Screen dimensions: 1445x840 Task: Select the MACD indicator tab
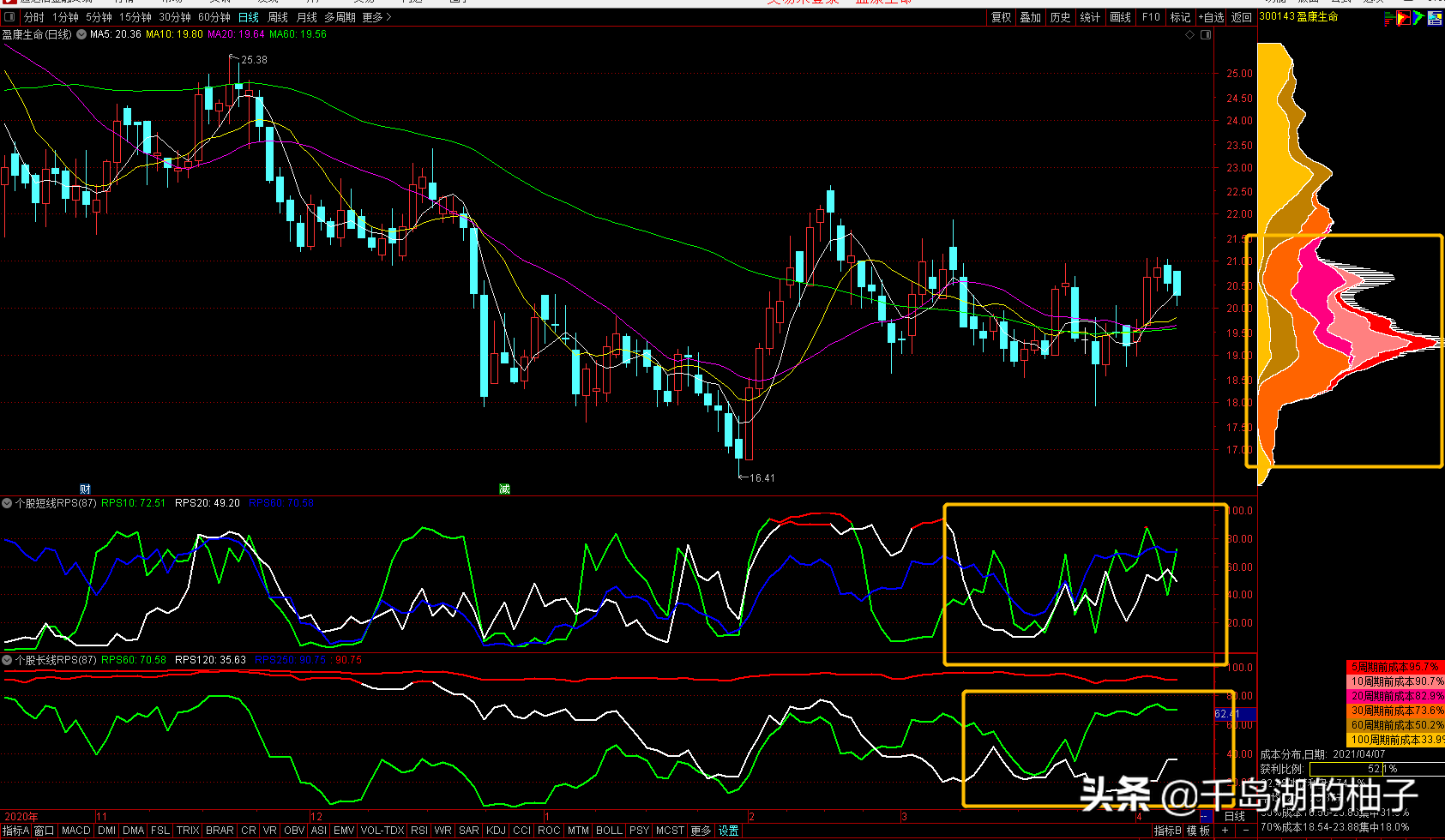[x=75, y=831]
